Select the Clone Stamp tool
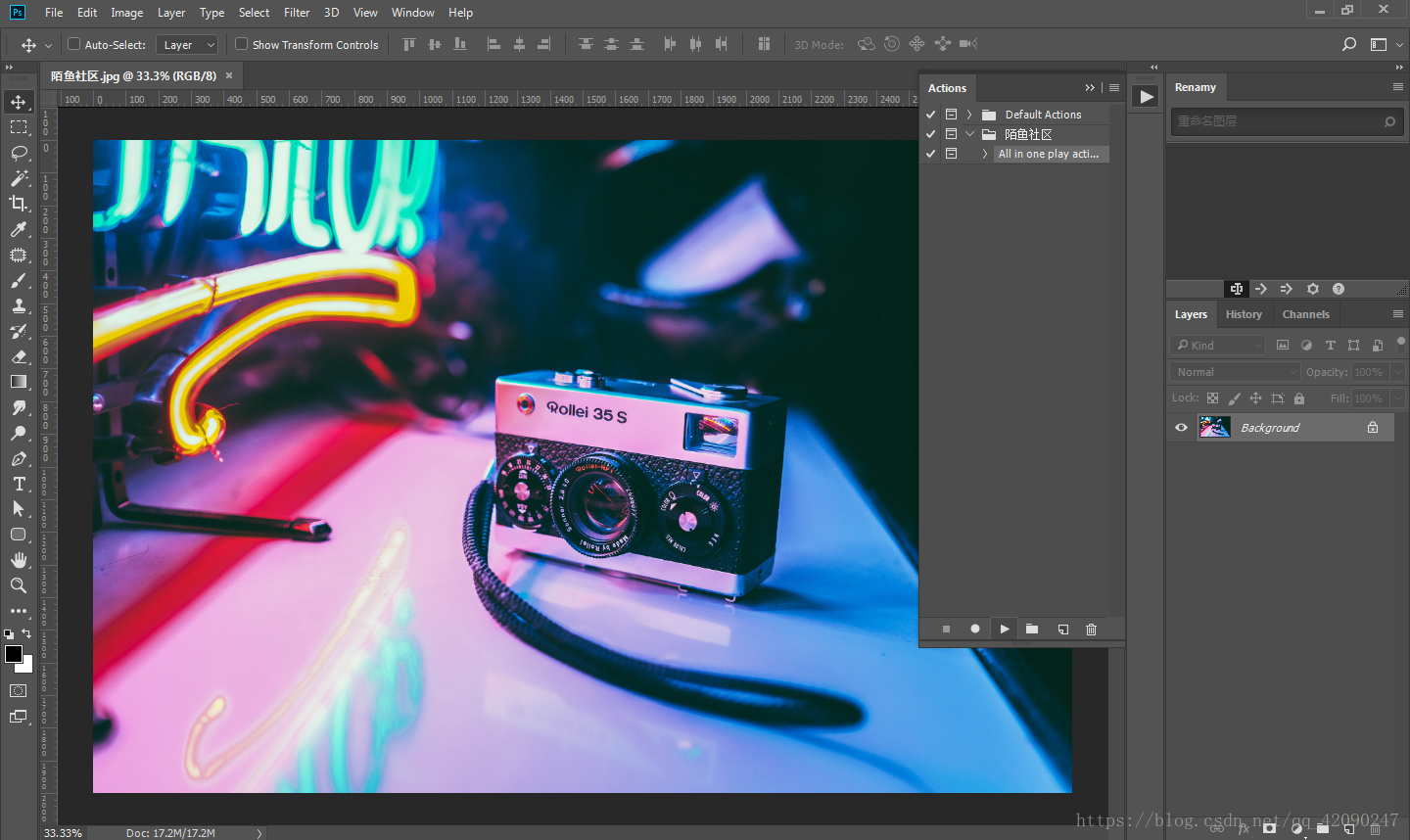Image resolution: width=1410 pixels, height=840 pixels. pyautogui.click(x=19, y=305)
